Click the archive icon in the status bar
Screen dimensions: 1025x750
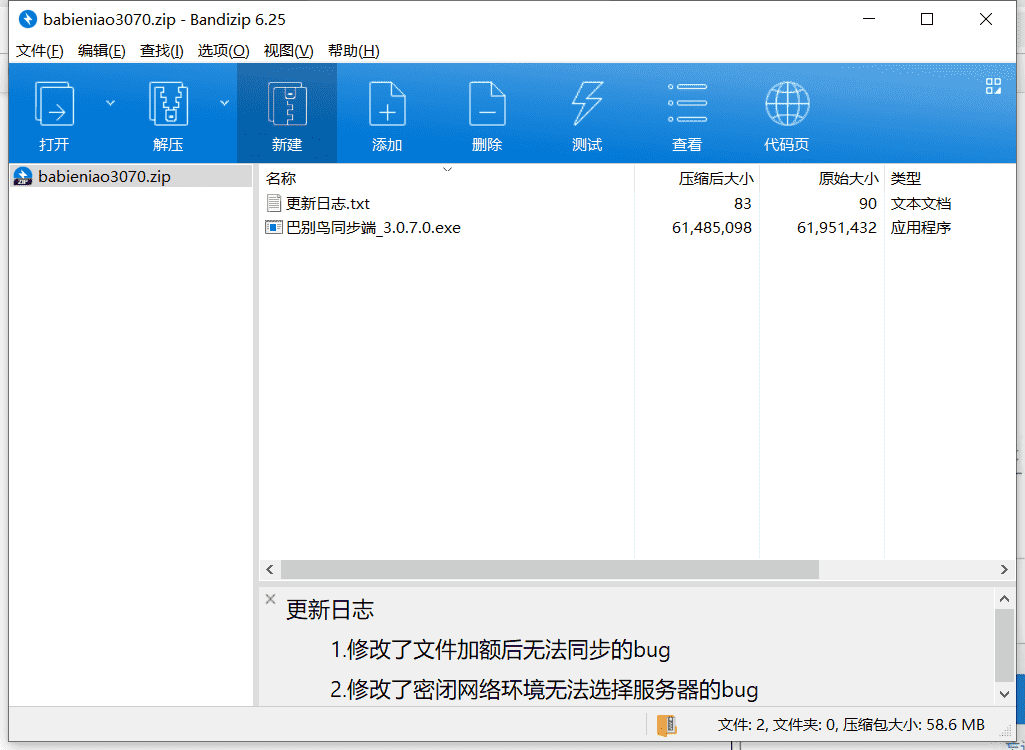pos(666,724)
